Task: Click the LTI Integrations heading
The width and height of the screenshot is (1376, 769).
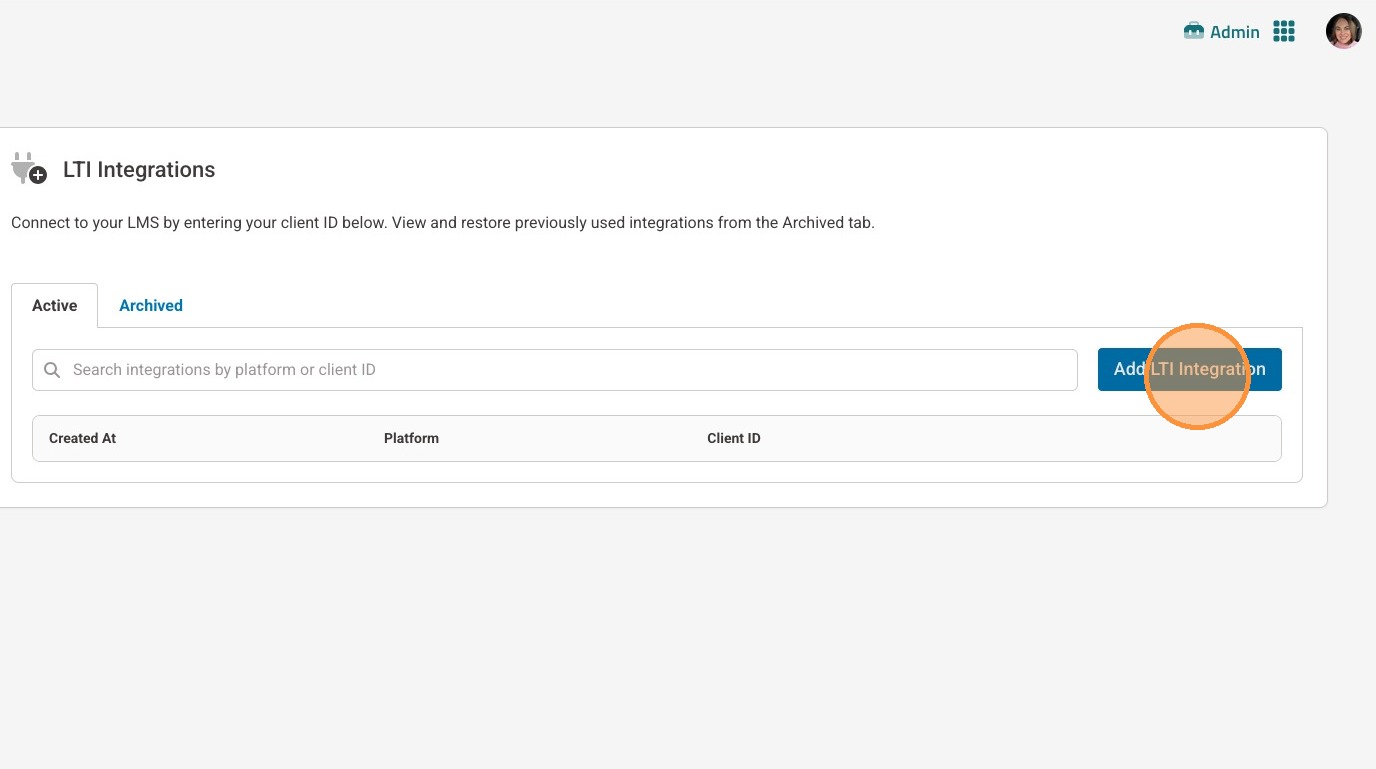Action: (139, 170)
